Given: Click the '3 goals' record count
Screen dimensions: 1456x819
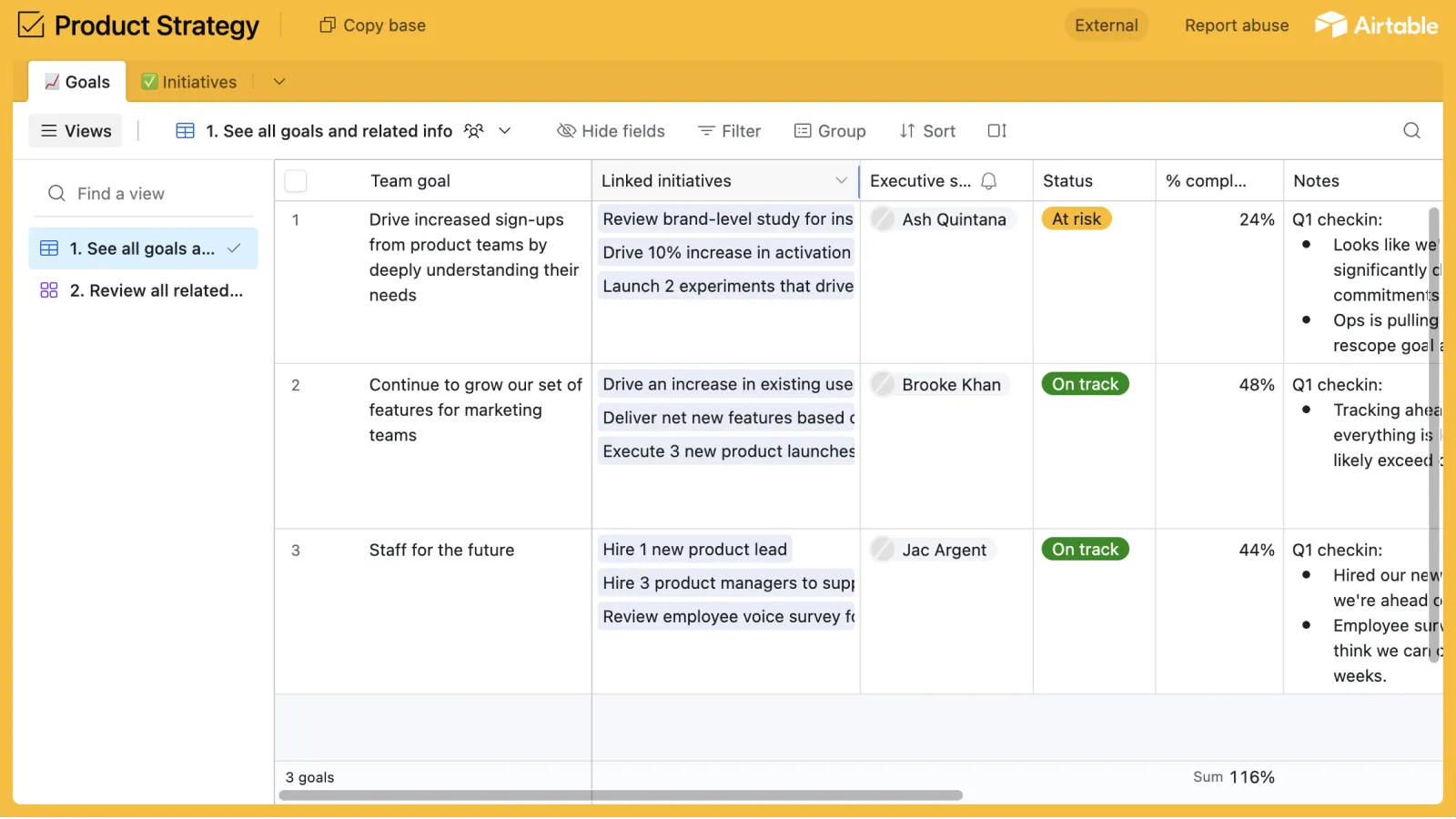Looking at the screenshot, I should 309,777.
